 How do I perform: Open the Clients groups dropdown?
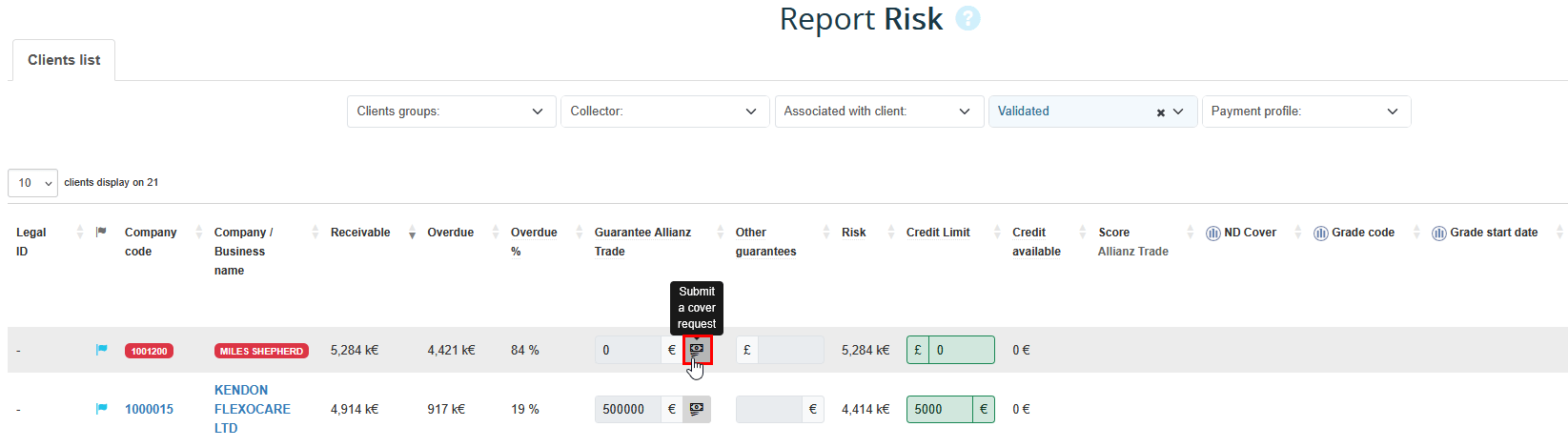point(451,112)
